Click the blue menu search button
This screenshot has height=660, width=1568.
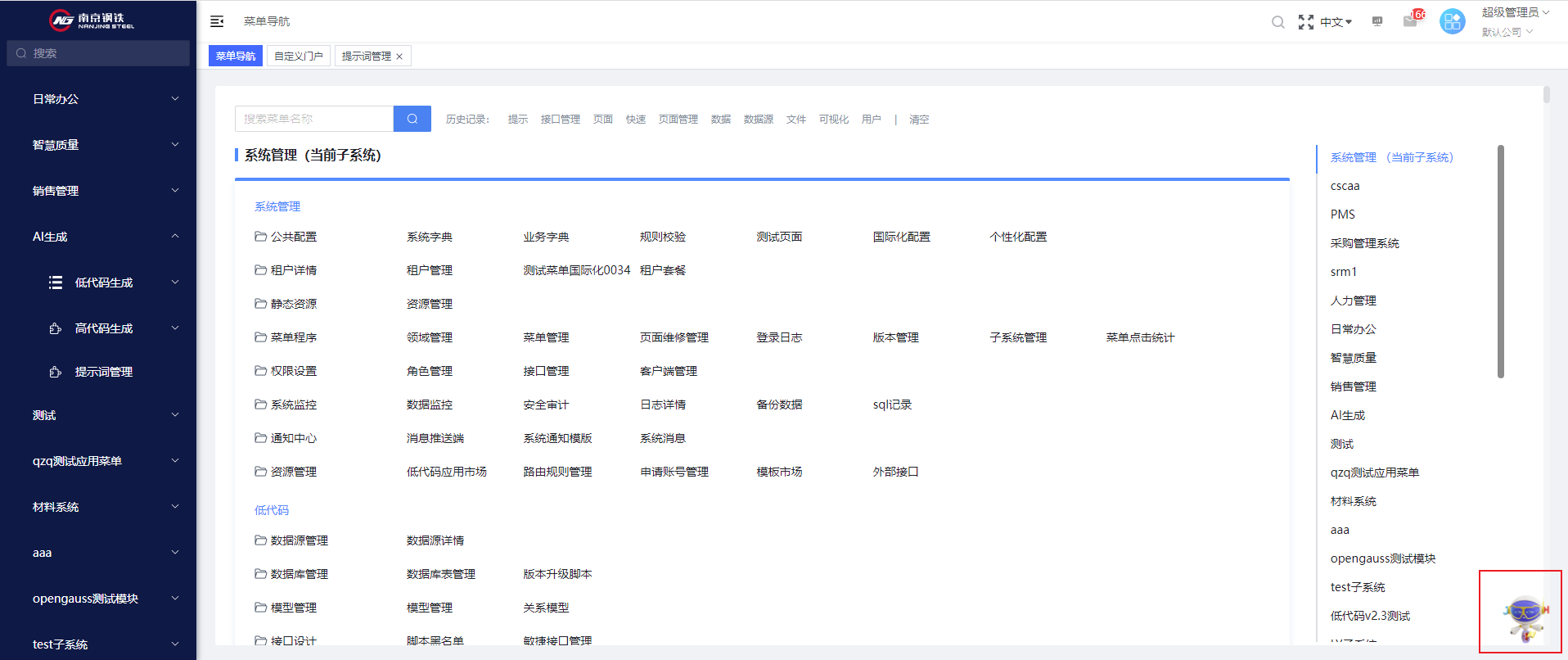click(412, 119)
